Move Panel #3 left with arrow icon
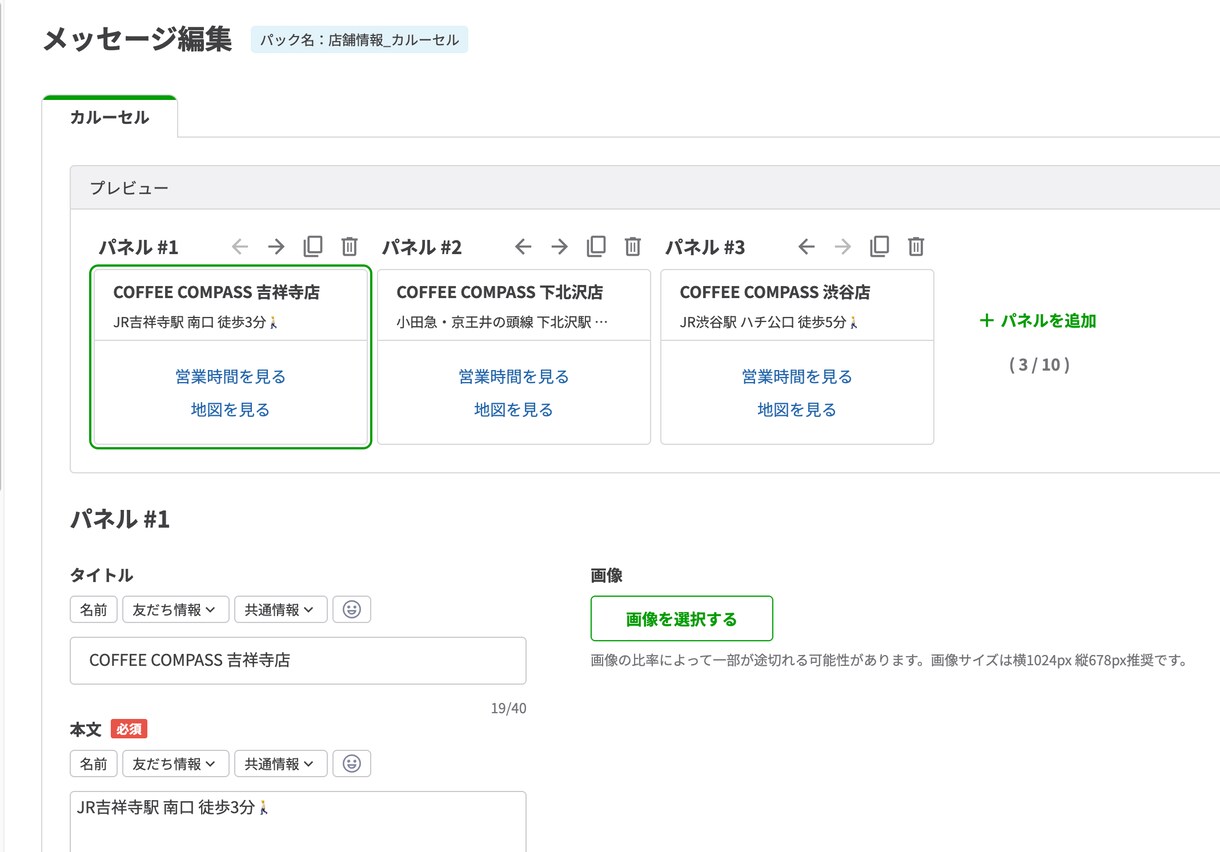 click(x=806, y=246)
